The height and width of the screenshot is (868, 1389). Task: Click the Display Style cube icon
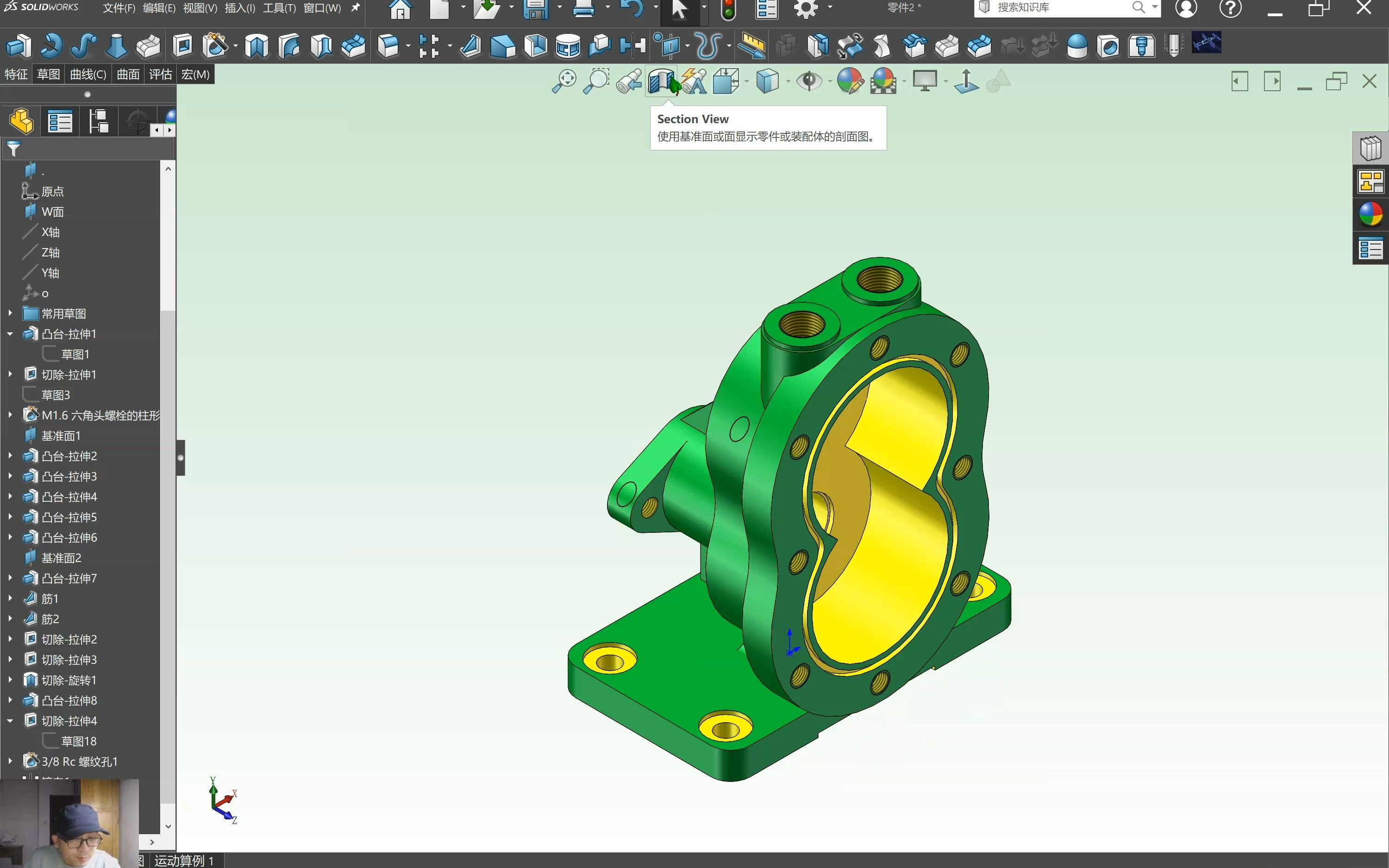(x=767, y=81)
